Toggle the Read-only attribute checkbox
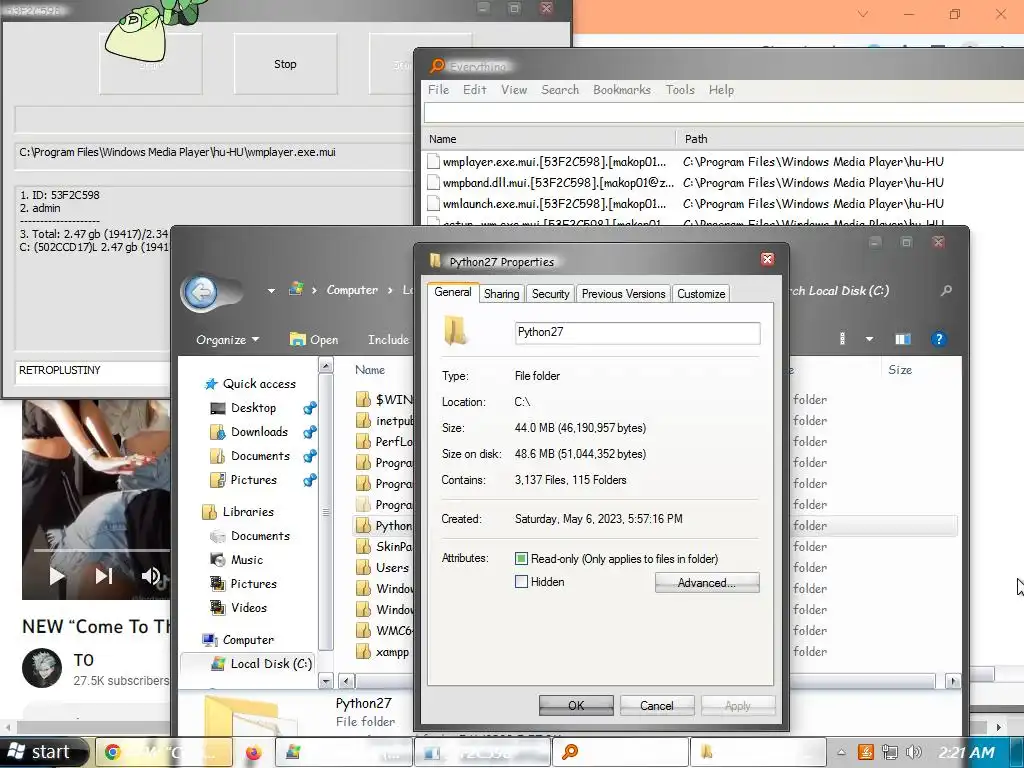 click(521, 558)
